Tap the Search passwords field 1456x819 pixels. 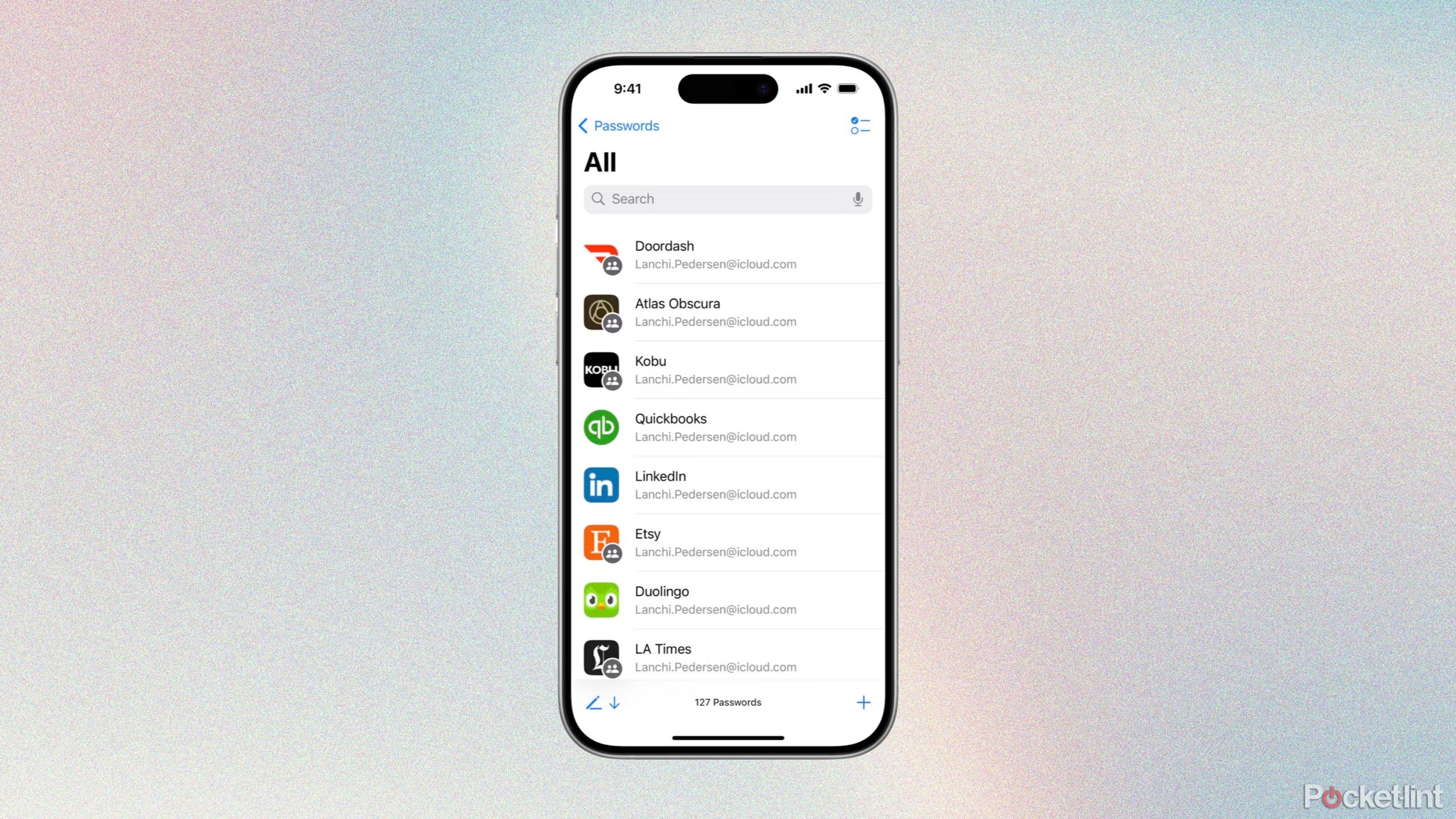(727, 198)
